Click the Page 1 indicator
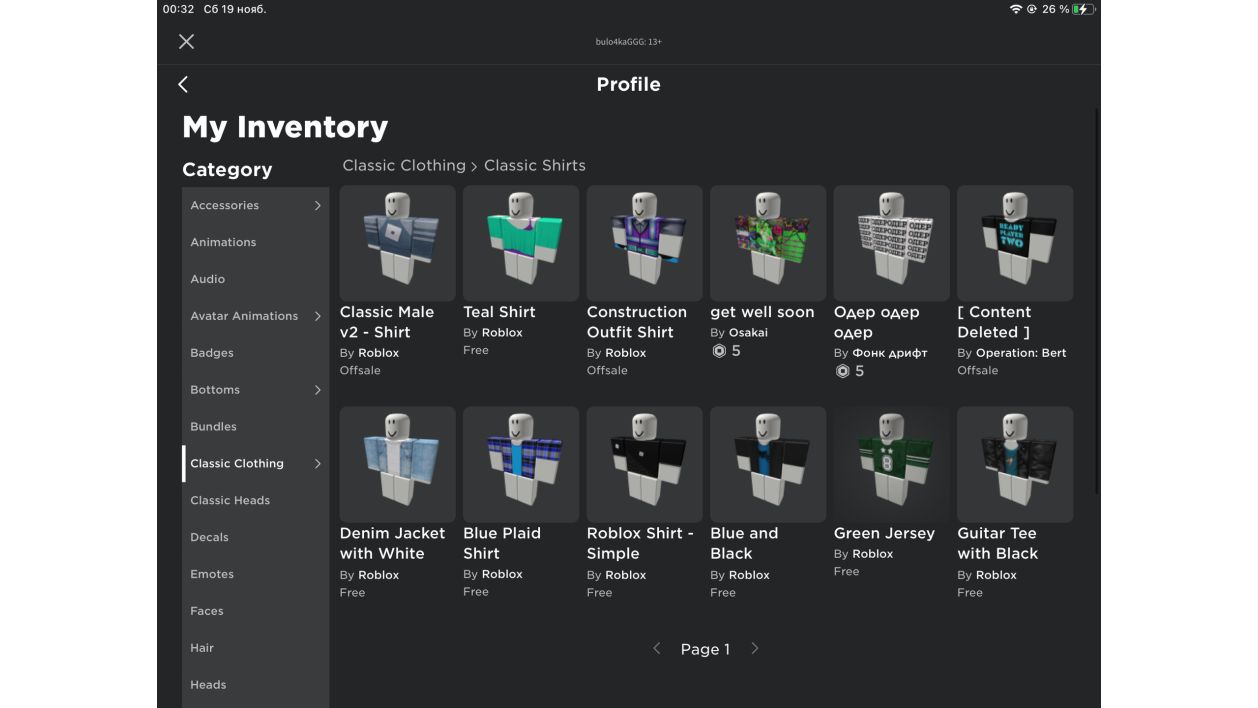The image size is (1258, 708). coord(705,649)
